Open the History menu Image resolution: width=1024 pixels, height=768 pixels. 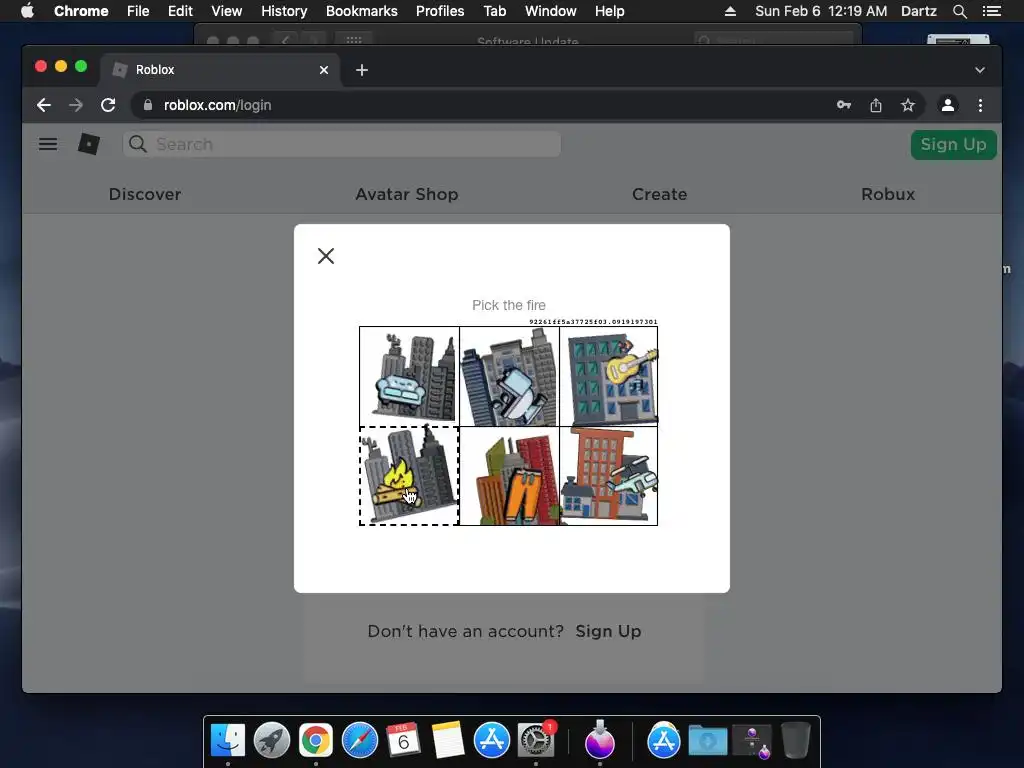click(x=284, y=11)
